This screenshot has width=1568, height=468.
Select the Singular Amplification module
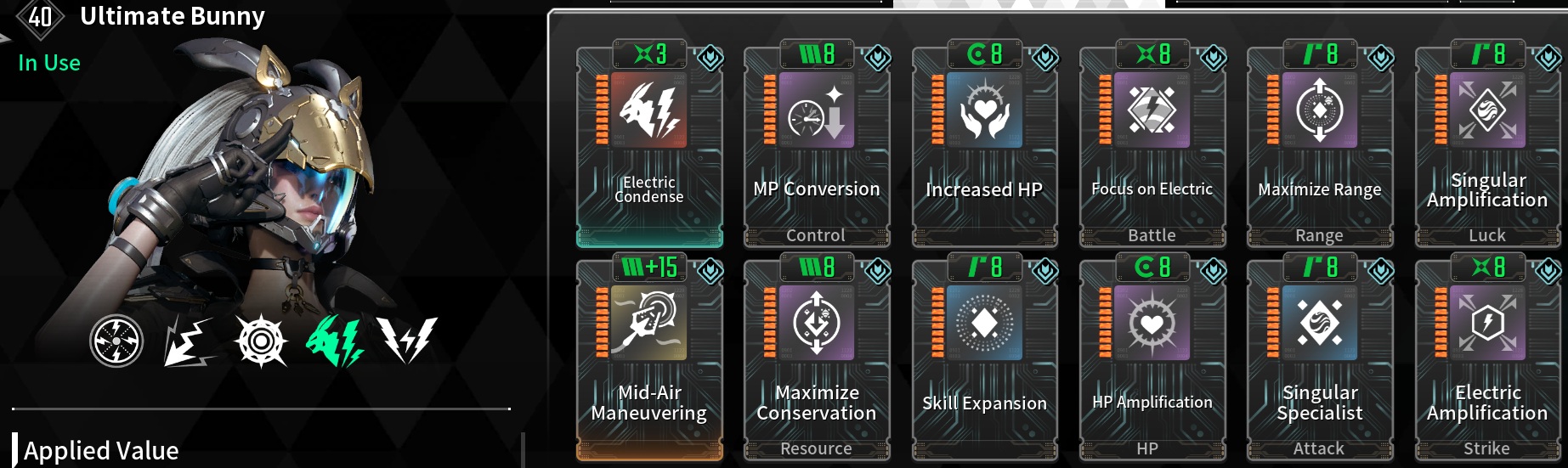pos(1487,146)
